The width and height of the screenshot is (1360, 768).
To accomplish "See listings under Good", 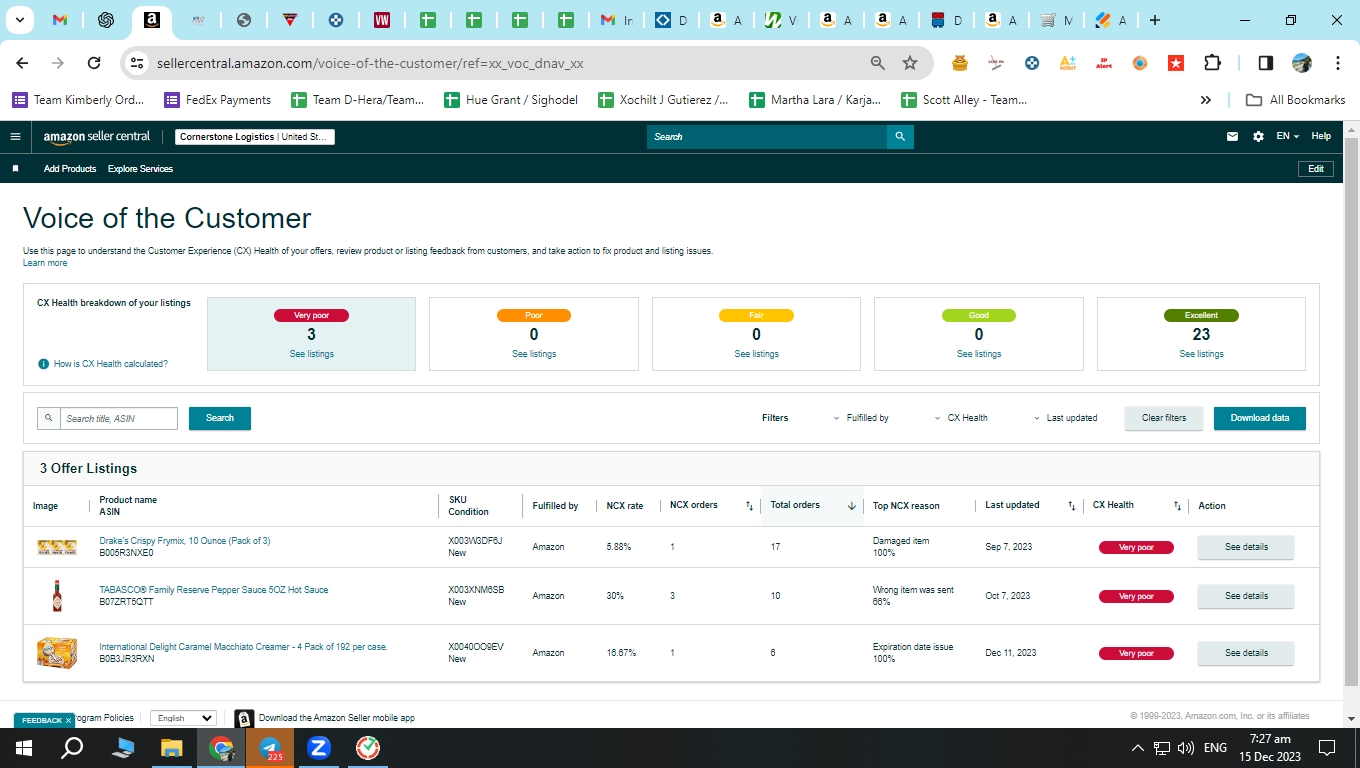I will [x=979, y=354].
